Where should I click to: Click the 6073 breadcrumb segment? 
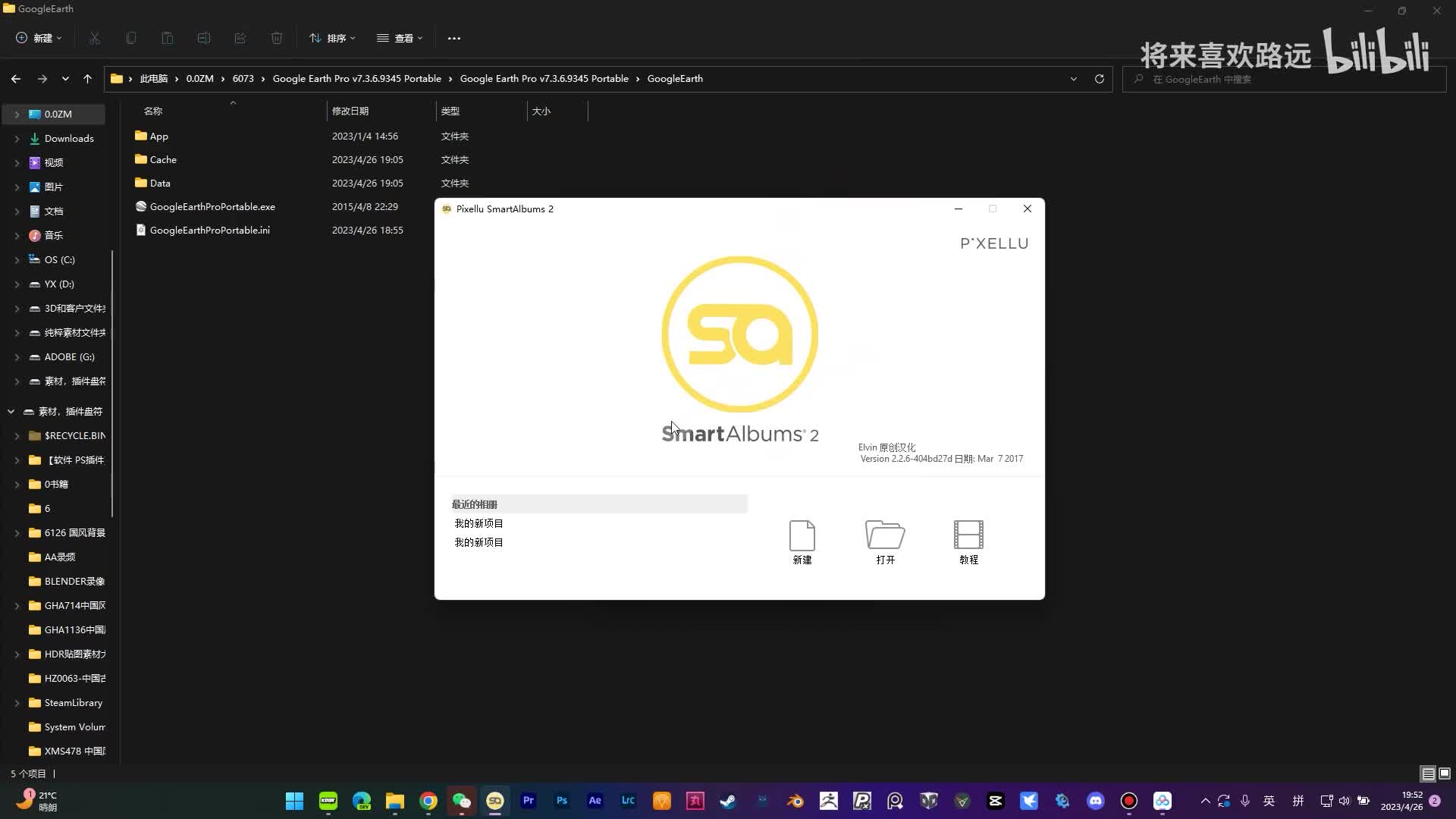[x=243, y=79]
